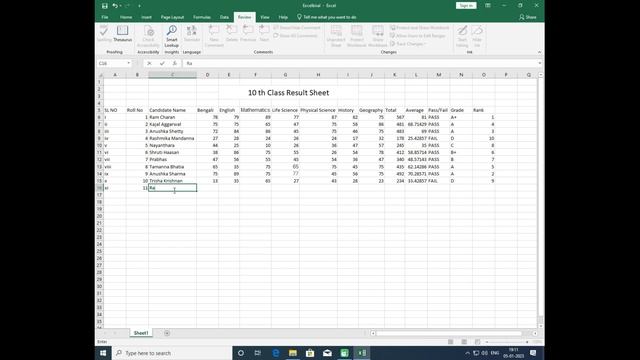
Task: Go to Next comment
Action: [x=264, y=34]
